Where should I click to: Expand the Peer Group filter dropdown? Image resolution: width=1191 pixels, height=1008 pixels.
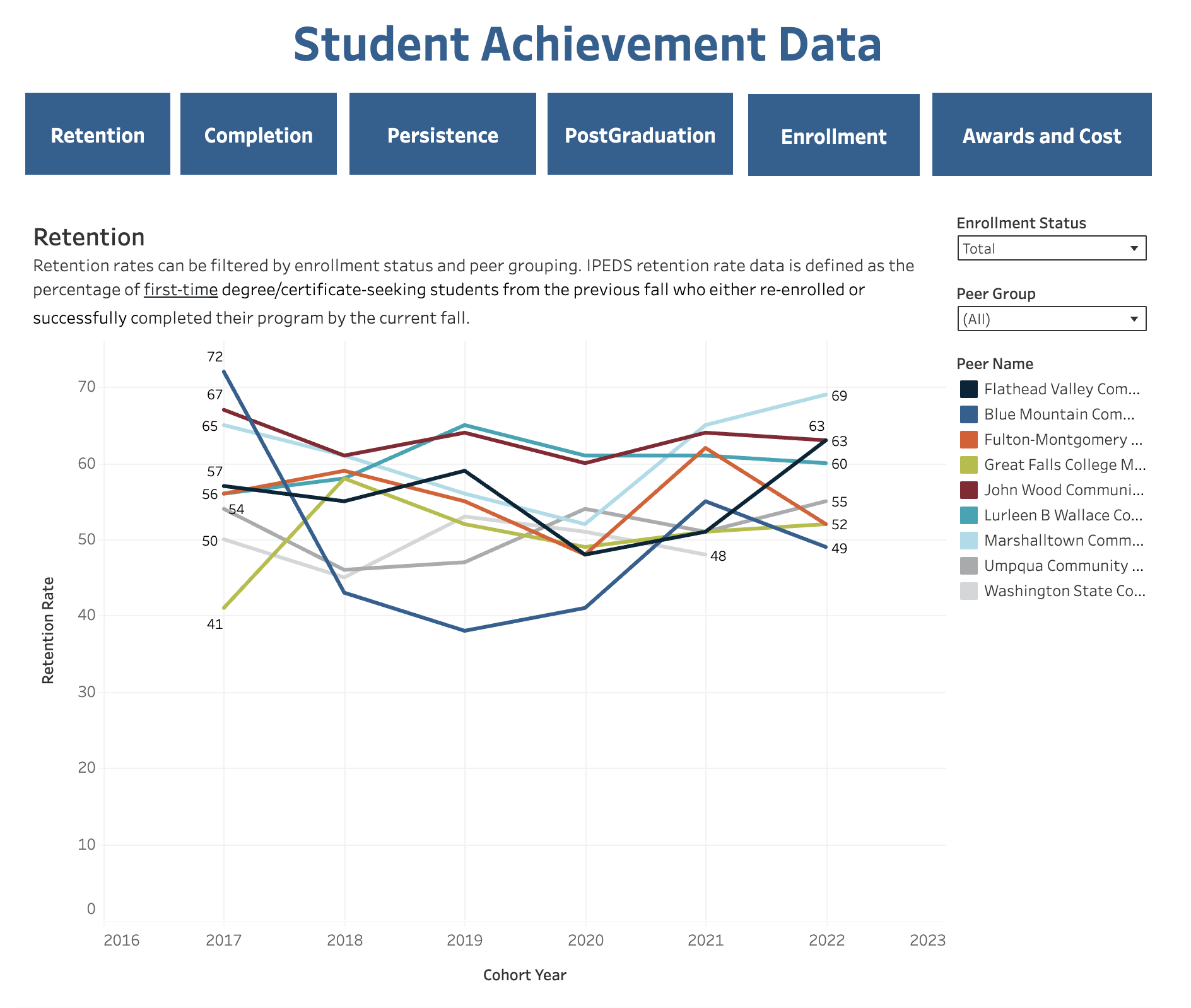tap(1051, 319)
